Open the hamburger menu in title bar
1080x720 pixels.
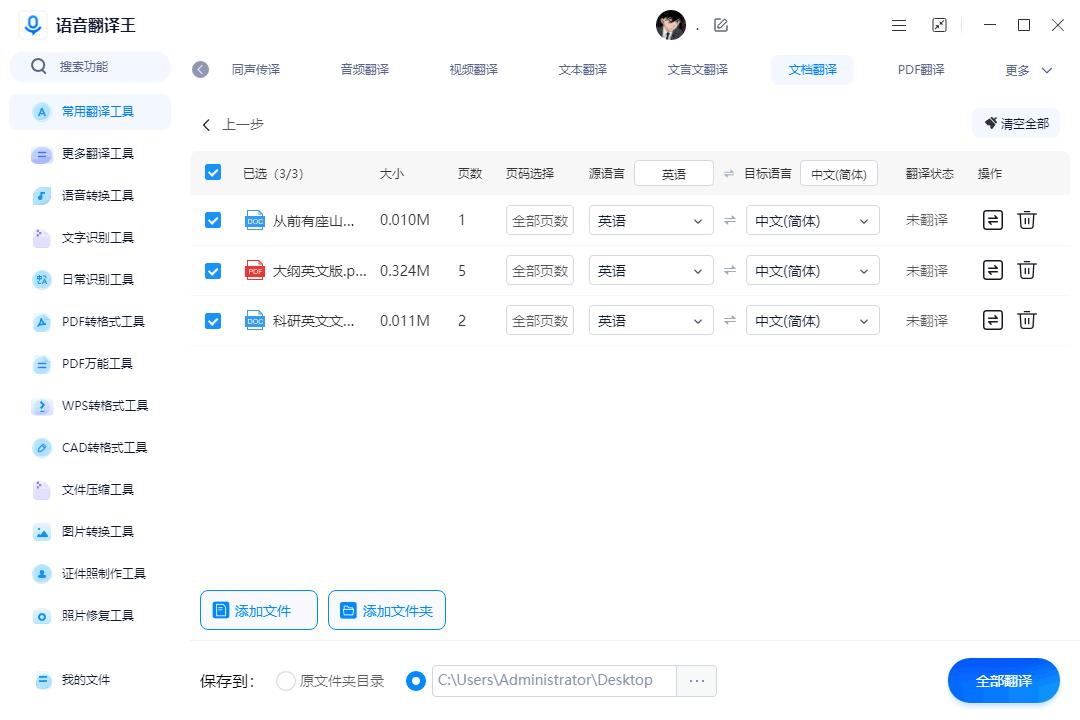pyautogui.click(x=899, y=25)
